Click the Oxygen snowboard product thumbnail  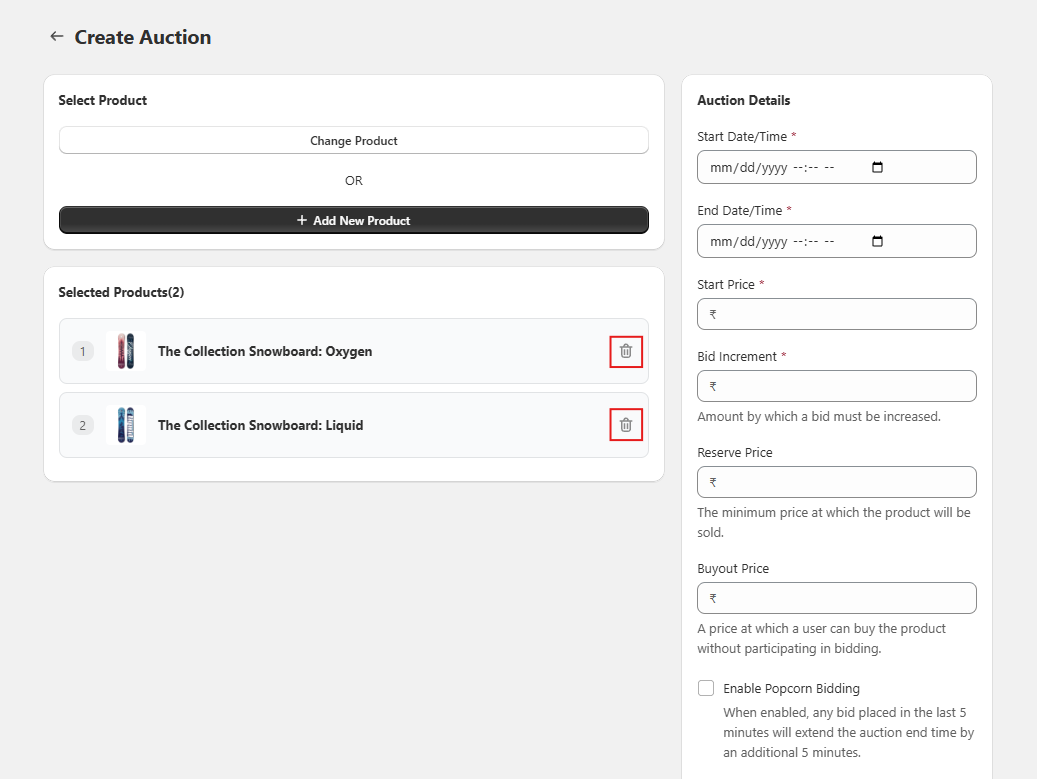pyautogui.click(x=125, y=351)
